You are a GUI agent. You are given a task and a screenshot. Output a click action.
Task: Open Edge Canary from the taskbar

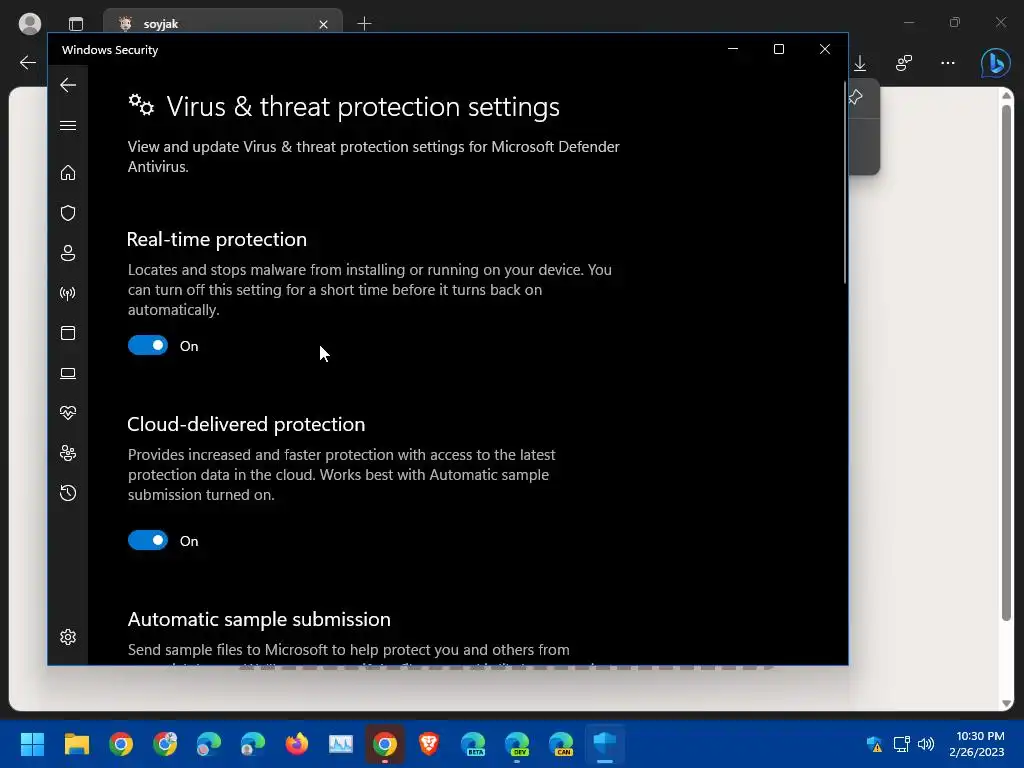[x=561, y=744]
